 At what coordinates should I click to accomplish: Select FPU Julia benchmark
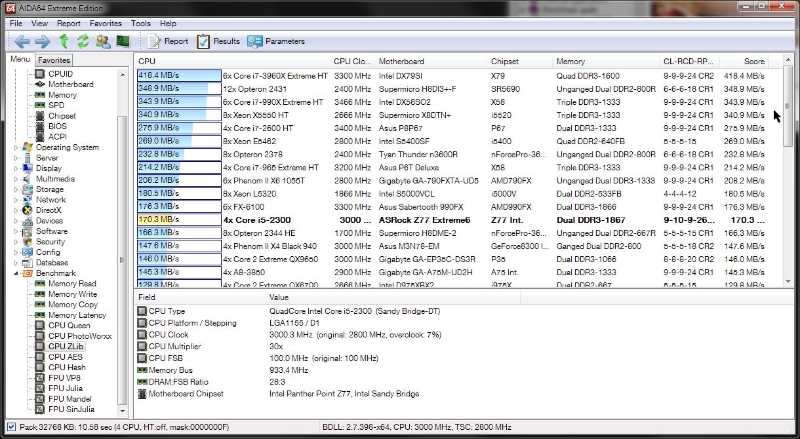click(x=65, y=388)
